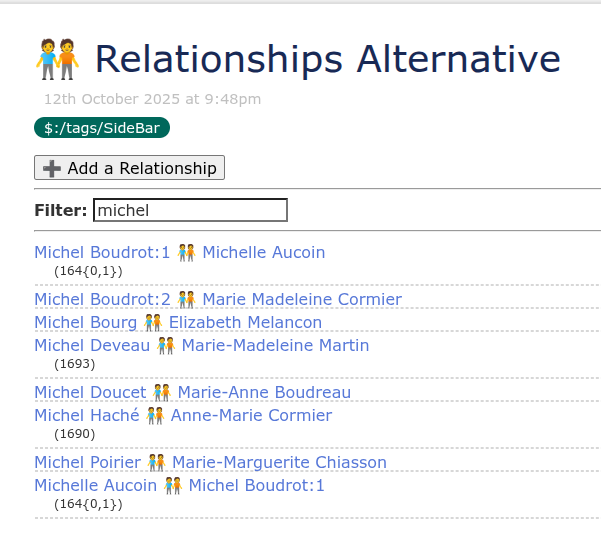Click the couple icon beside the page title

pyautogui.click(x=57, y=59)
